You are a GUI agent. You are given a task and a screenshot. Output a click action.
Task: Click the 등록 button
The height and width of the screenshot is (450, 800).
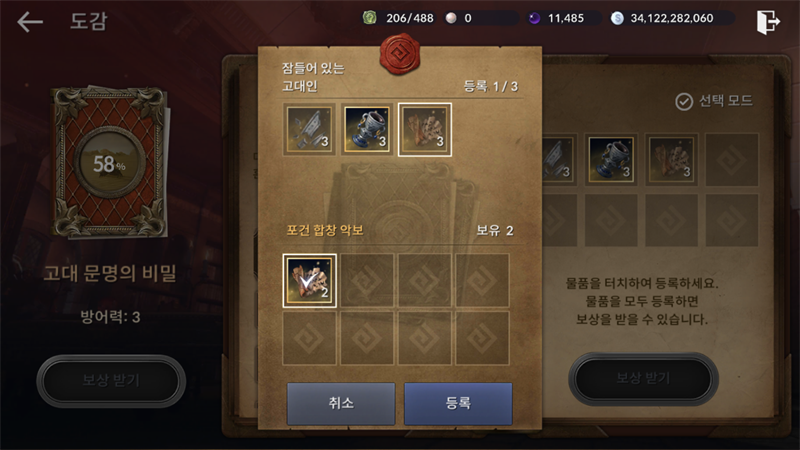tap(458, 403)
